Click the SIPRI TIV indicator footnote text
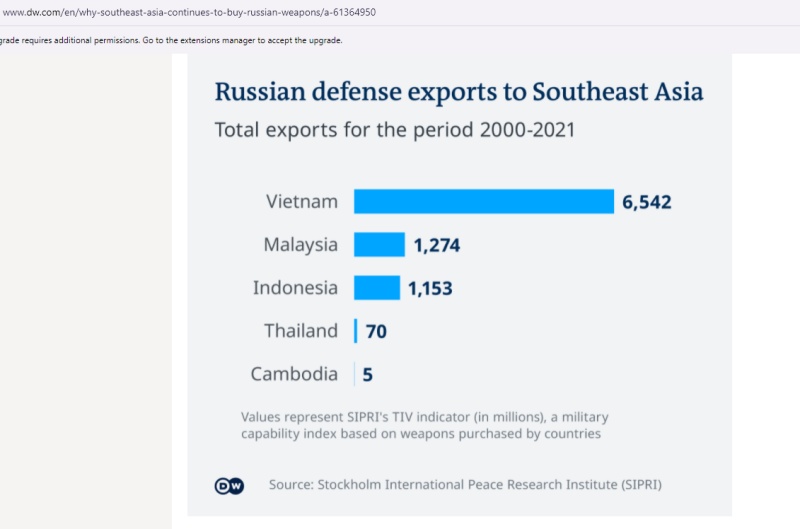Image resolution: width=800 pixels, height=529 pixels. (x=424, y=425)
